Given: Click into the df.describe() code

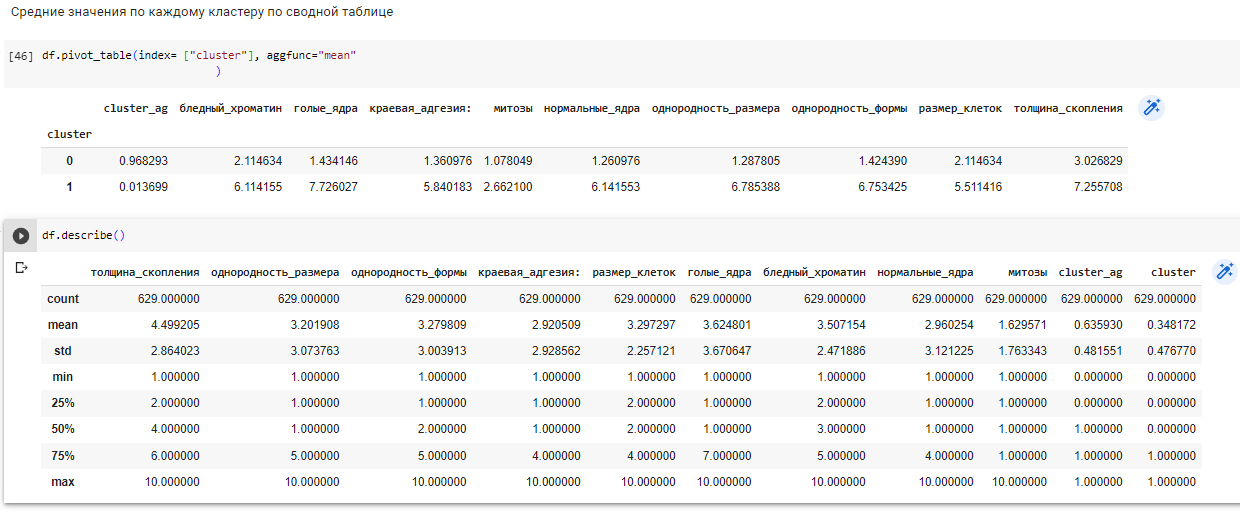Looking at the screenshot, I should click(83, 236).
